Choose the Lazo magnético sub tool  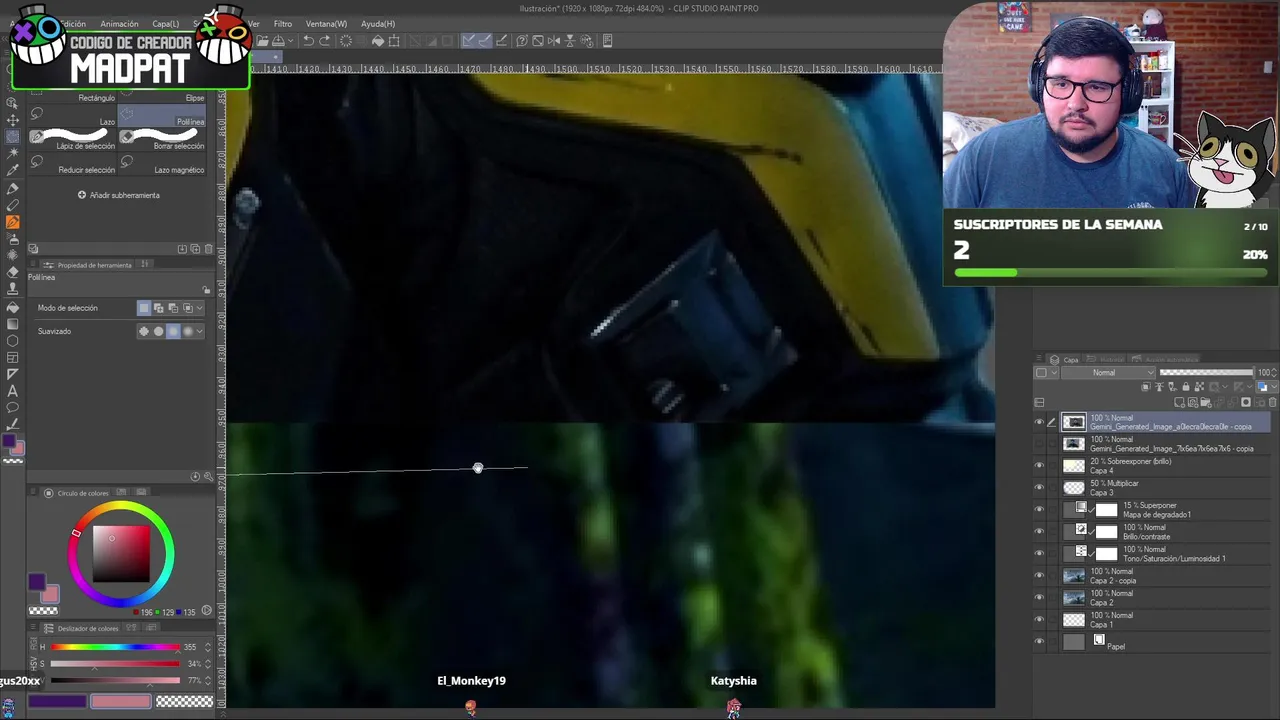coord(163,165)
